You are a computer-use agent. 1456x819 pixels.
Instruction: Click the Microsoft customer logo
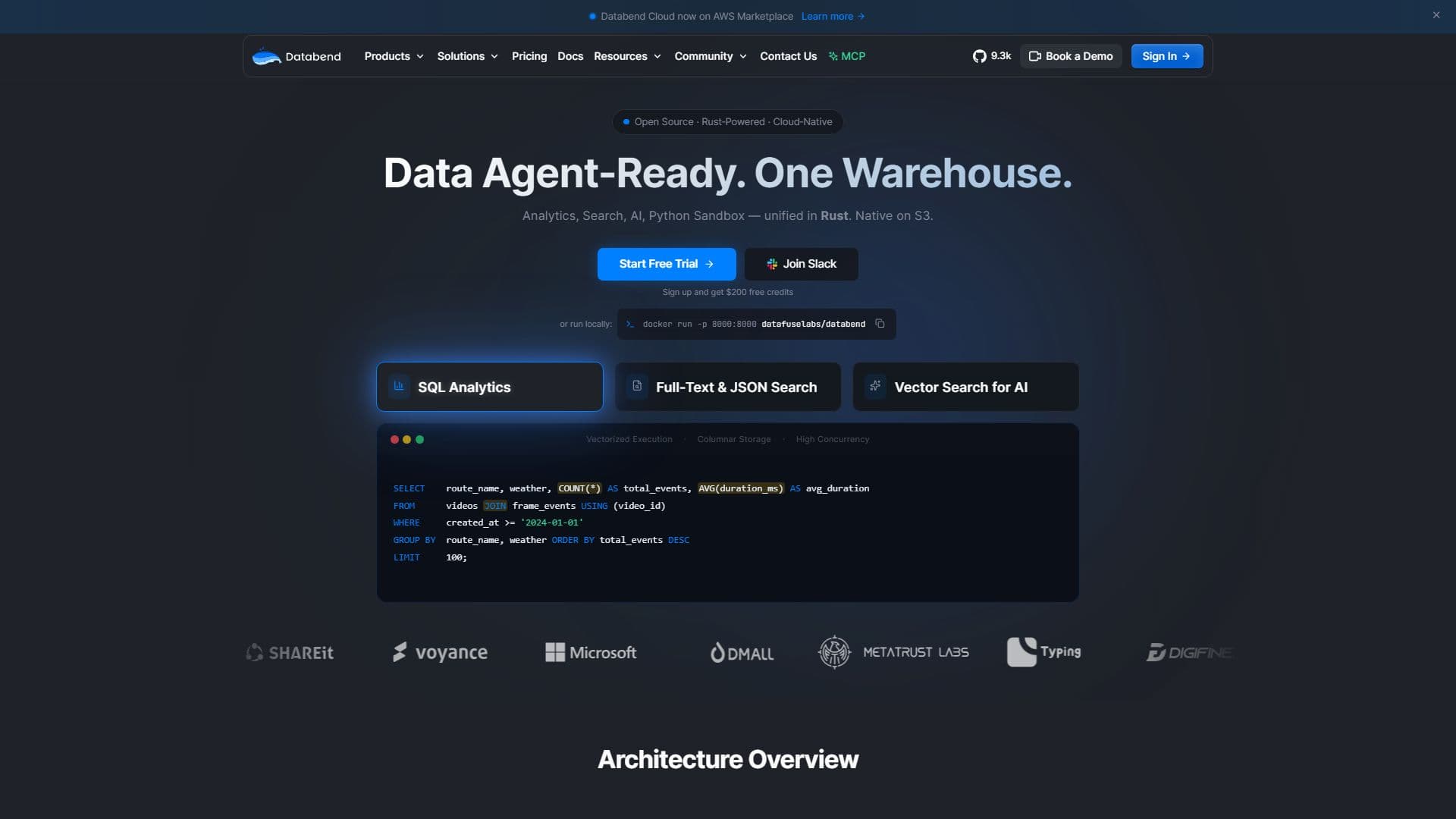tap(591, 652)
